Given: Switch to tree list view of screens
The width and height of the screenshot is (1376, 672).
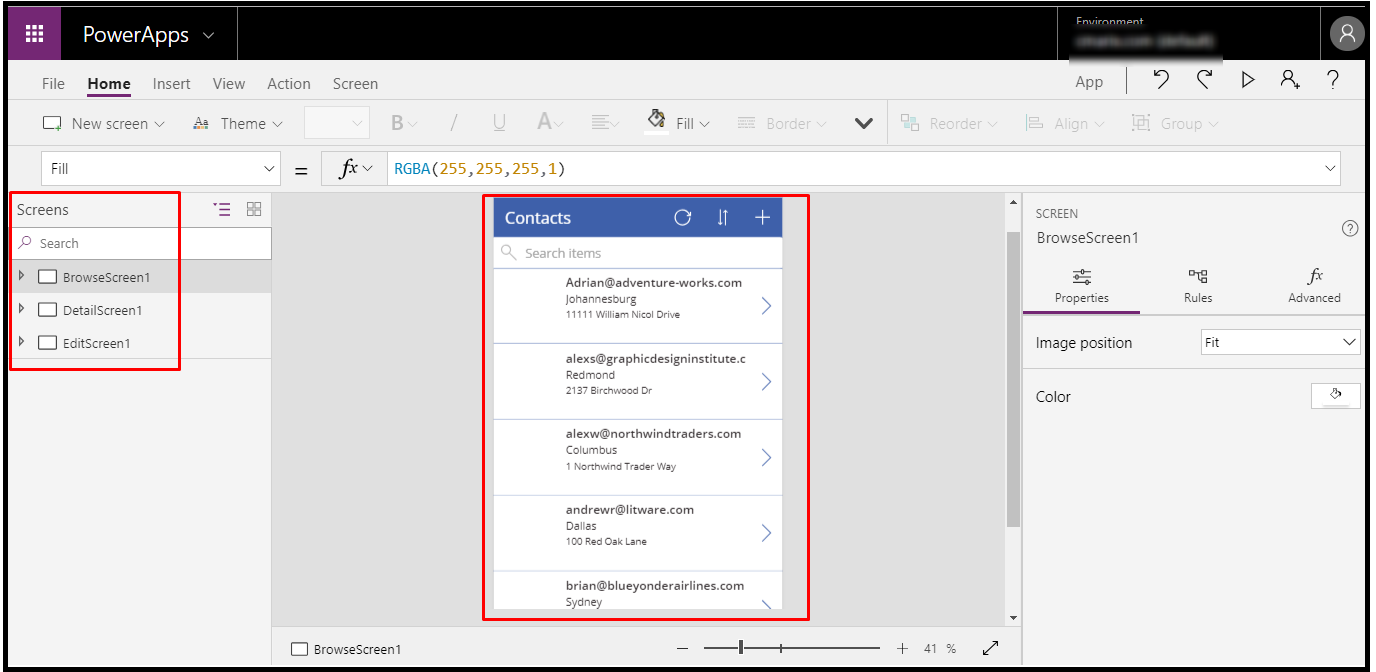Looking at the screenshot, I should (222, 209).
